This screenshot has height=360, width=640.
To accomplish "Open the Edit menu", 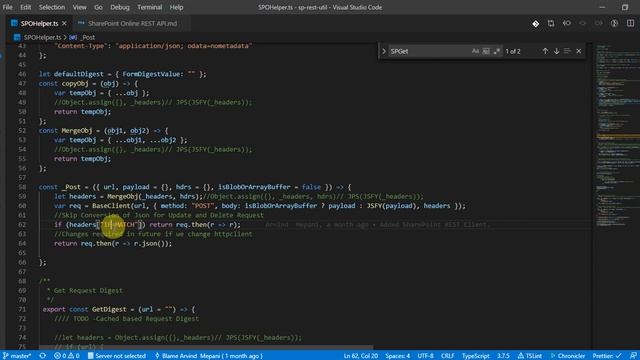I will [25, 7].
